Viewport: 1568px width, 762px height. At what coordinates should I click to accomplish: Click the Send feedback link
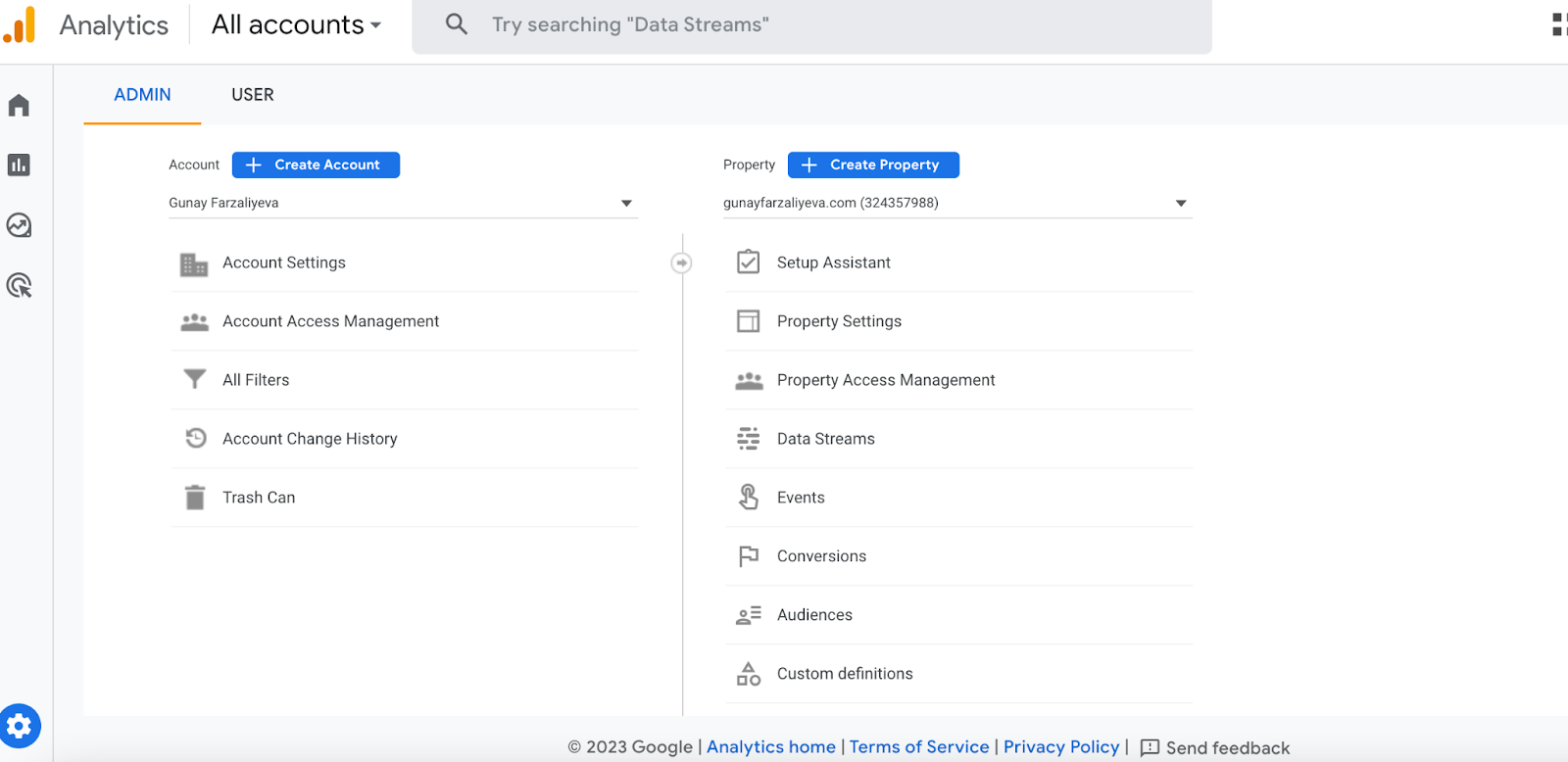(x=1228, y=748)
